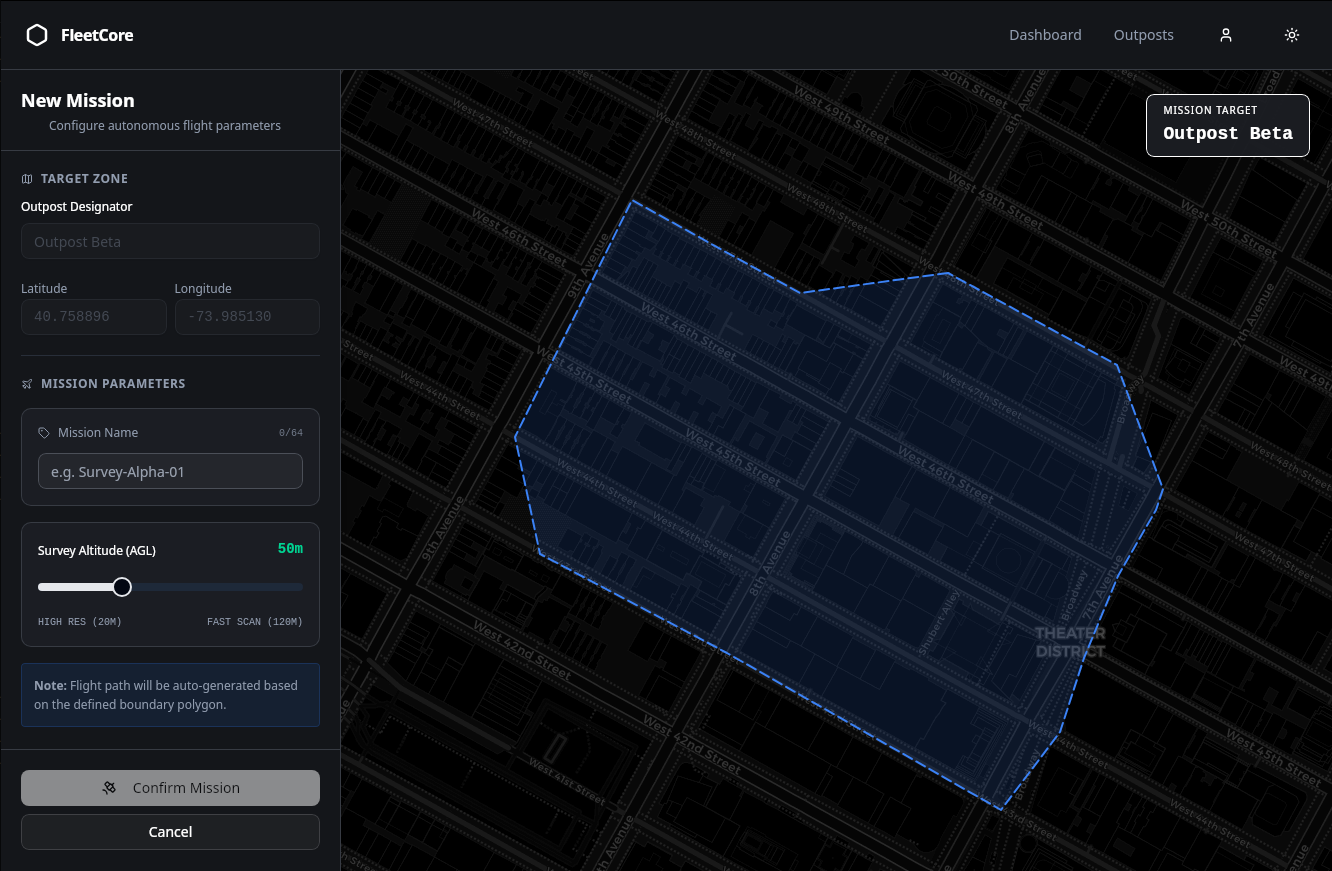Click the Outpost Designator field showing Outpost Beta
This screenshot has height=871, width=1332.
tap(170, 241)
